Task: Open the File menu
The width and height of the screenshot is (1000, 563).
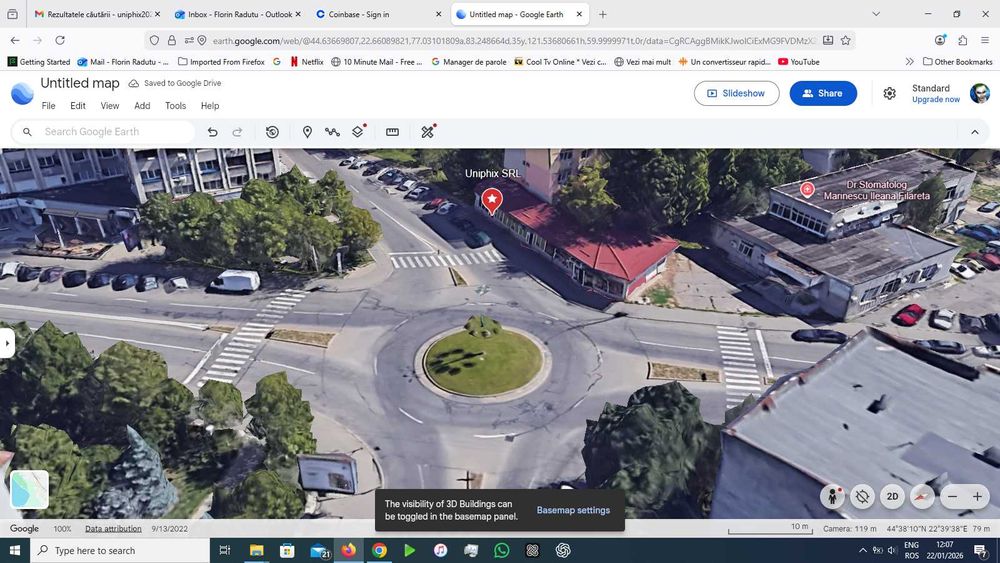Action: (x=48, y=106)
